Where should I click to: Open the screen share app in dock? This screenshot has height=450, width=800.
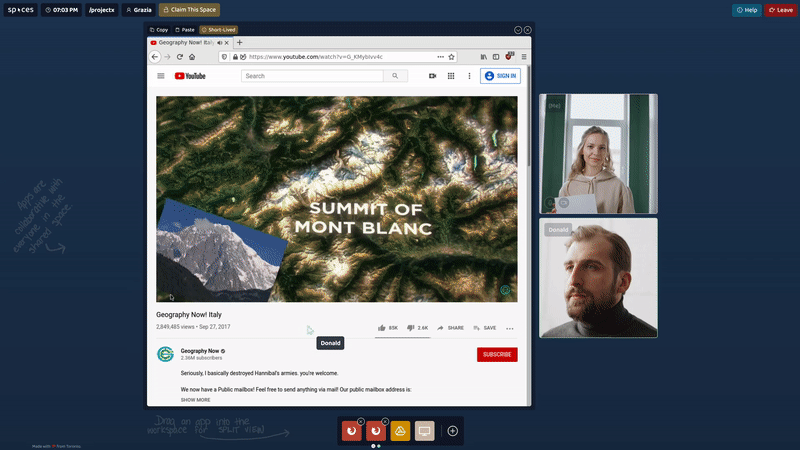click(x=424, y=431)
